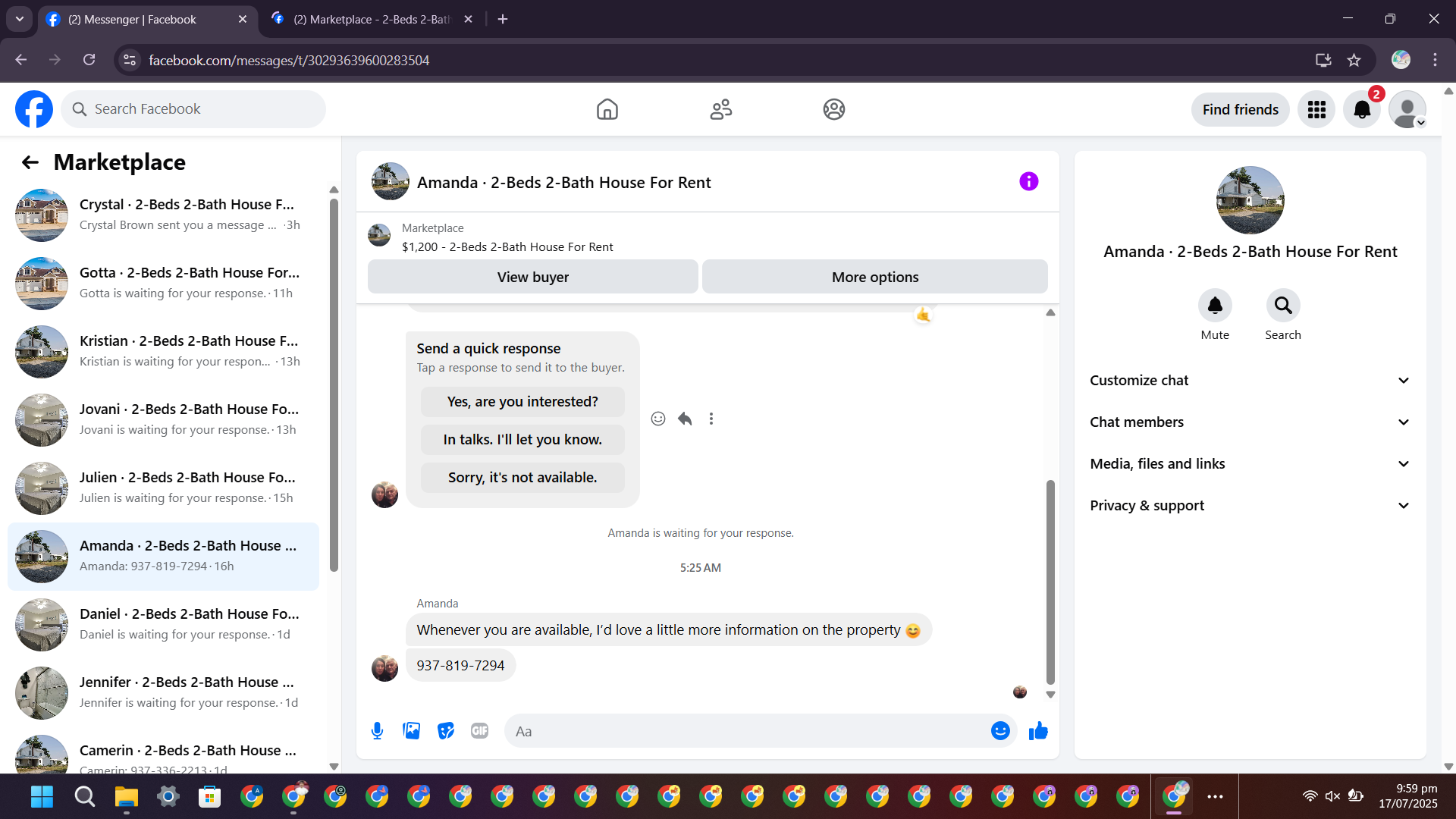The image size is (1456, 819).
Task: Open Daniel's conversation in the list
Action: click(x=163, y=624)
